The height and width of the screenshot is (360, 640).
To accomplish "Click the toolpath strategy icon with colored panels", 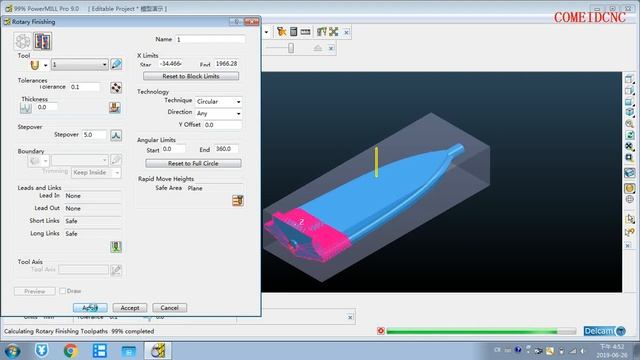I will [x=43, y=41].
